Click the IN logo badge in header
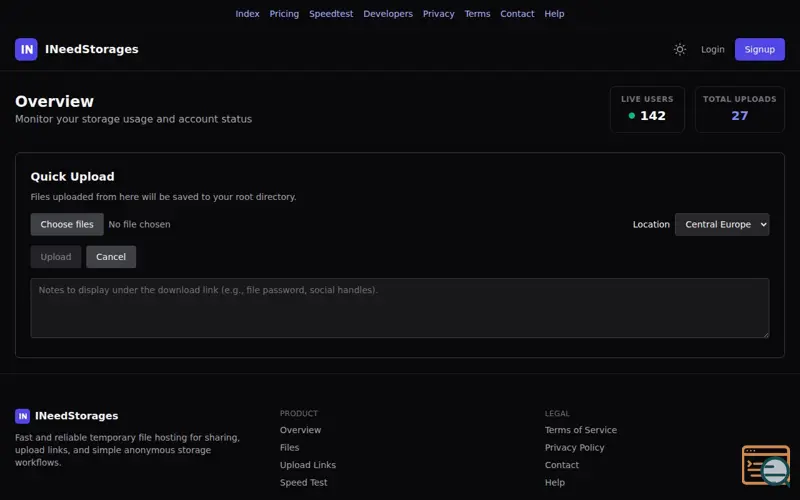Image resolution: width=800 pixels, height=500 pixels. coord(26,49)
